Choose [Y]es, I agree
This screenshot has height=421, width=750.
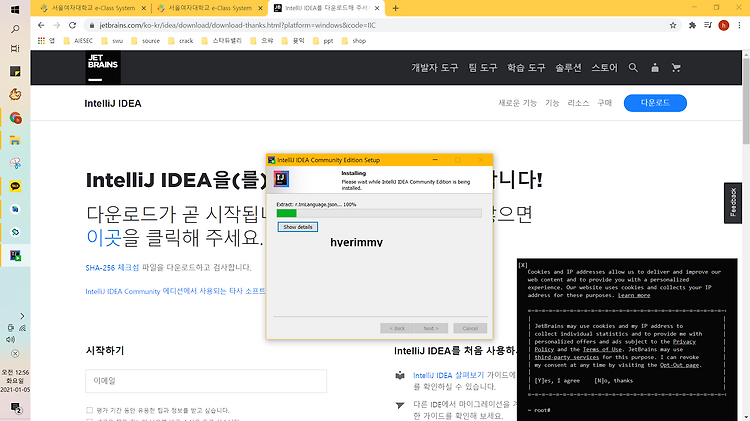557,381
